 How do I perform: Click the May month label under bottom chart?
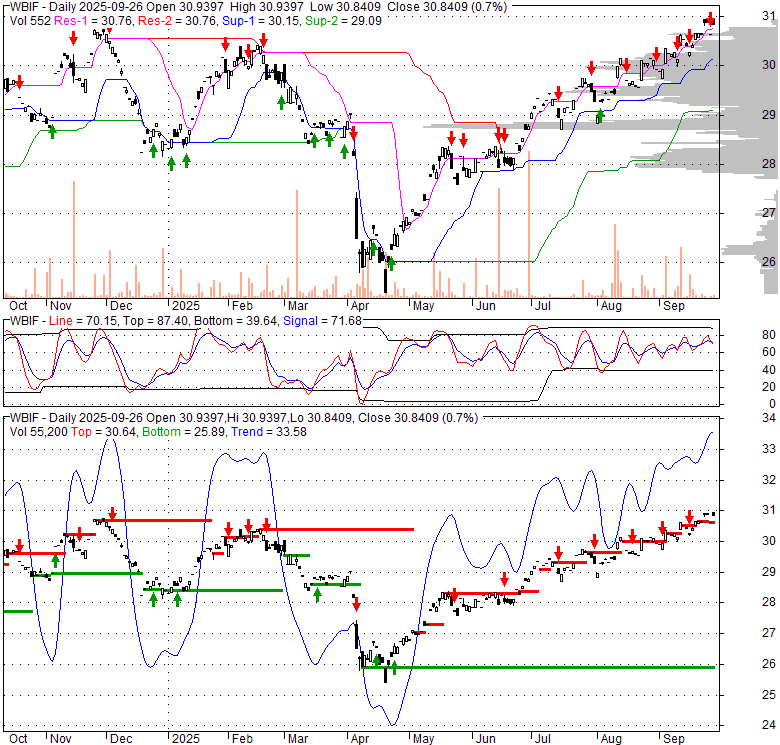tap(423, 739)
